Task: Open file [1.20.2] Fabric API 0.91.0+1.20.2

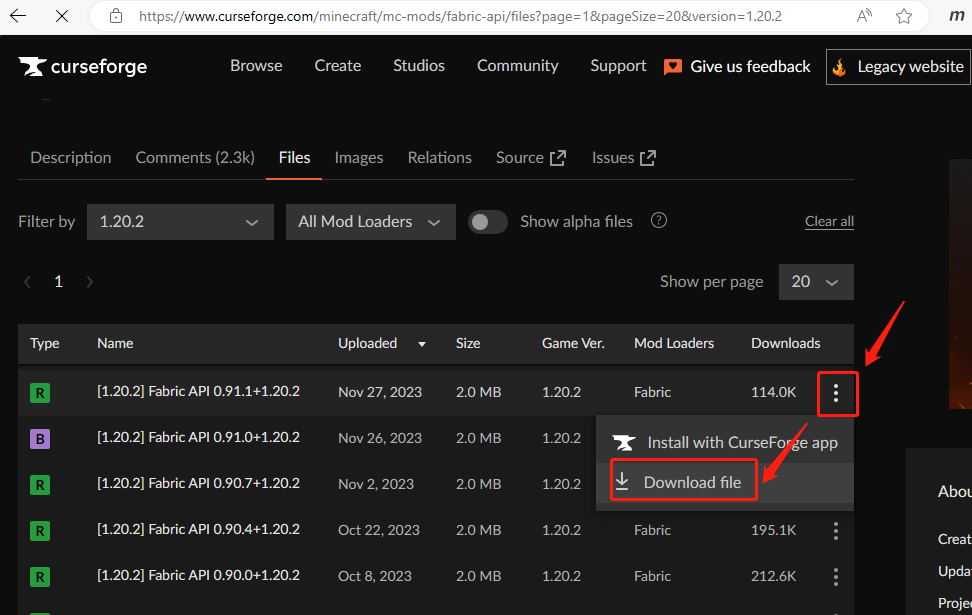Action: pos(198,437)
